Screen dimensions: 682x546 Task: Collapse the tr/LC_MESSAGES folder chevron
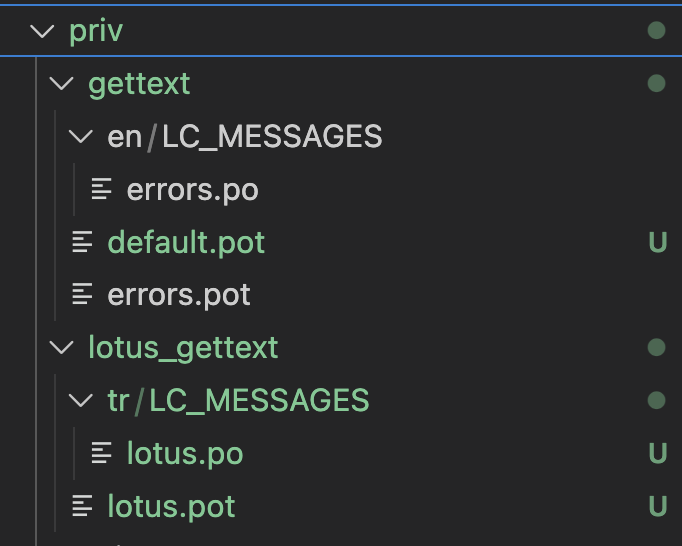[x=81, y=401]
